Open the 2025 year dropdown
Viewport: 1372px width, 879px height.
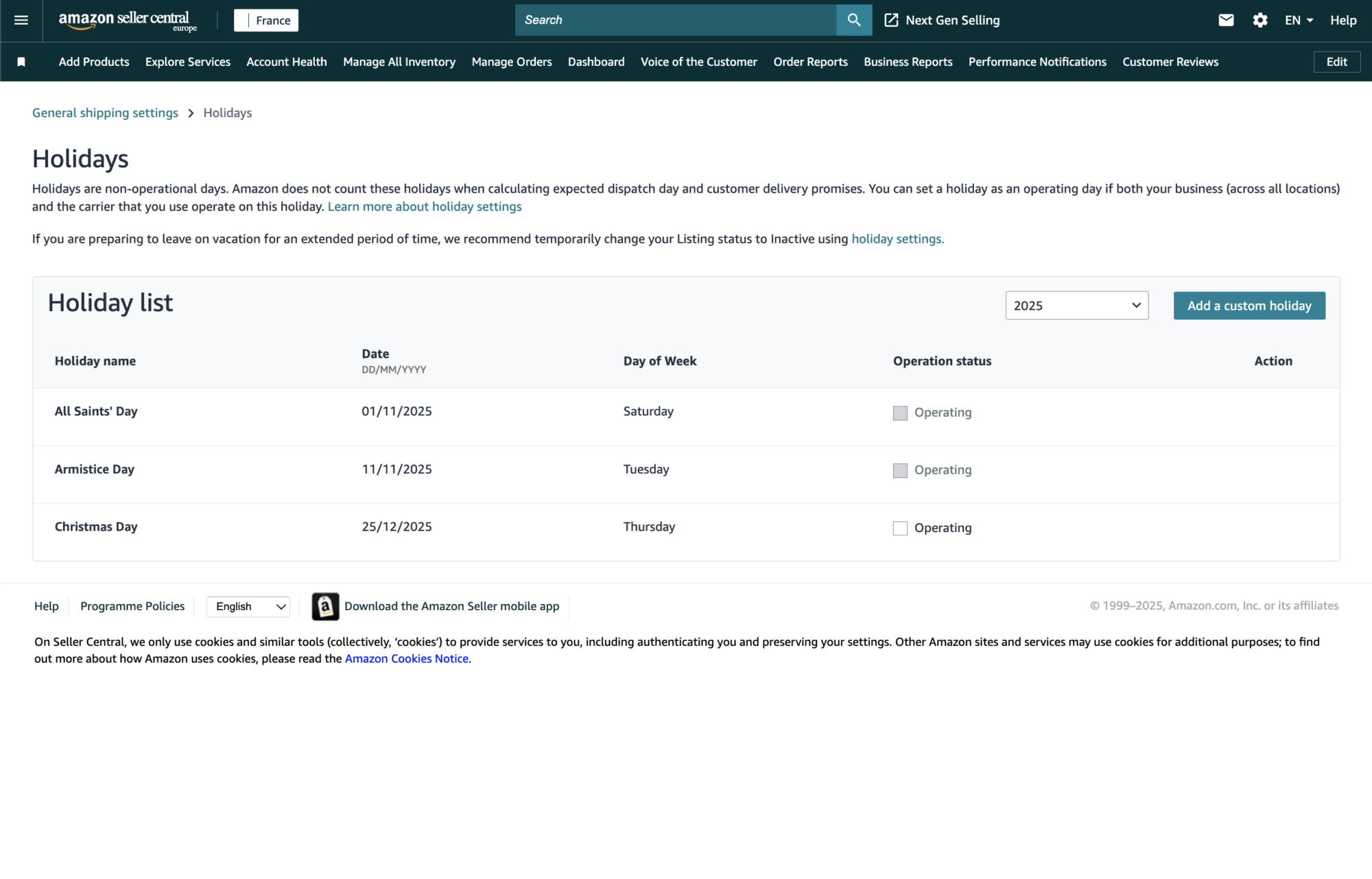[x=1076, y=306]
